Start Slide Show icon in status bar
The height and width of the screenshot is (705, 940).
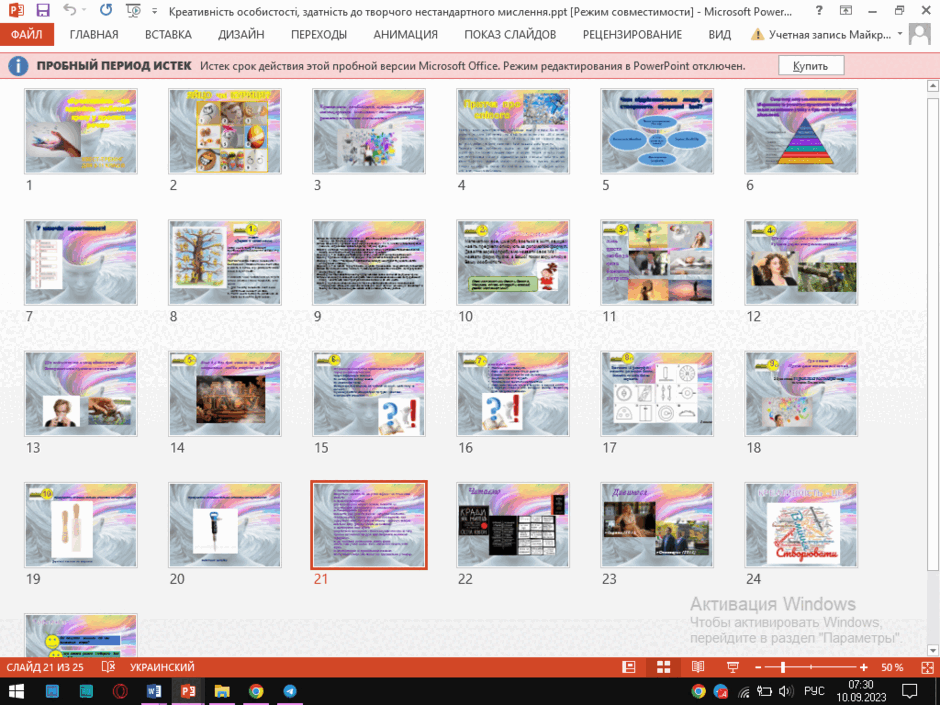click(733, 667)
